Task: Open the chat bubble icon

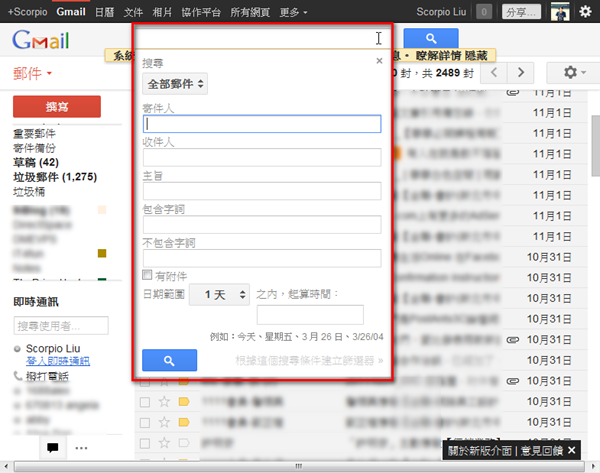Action: click(x=53, y=447)
